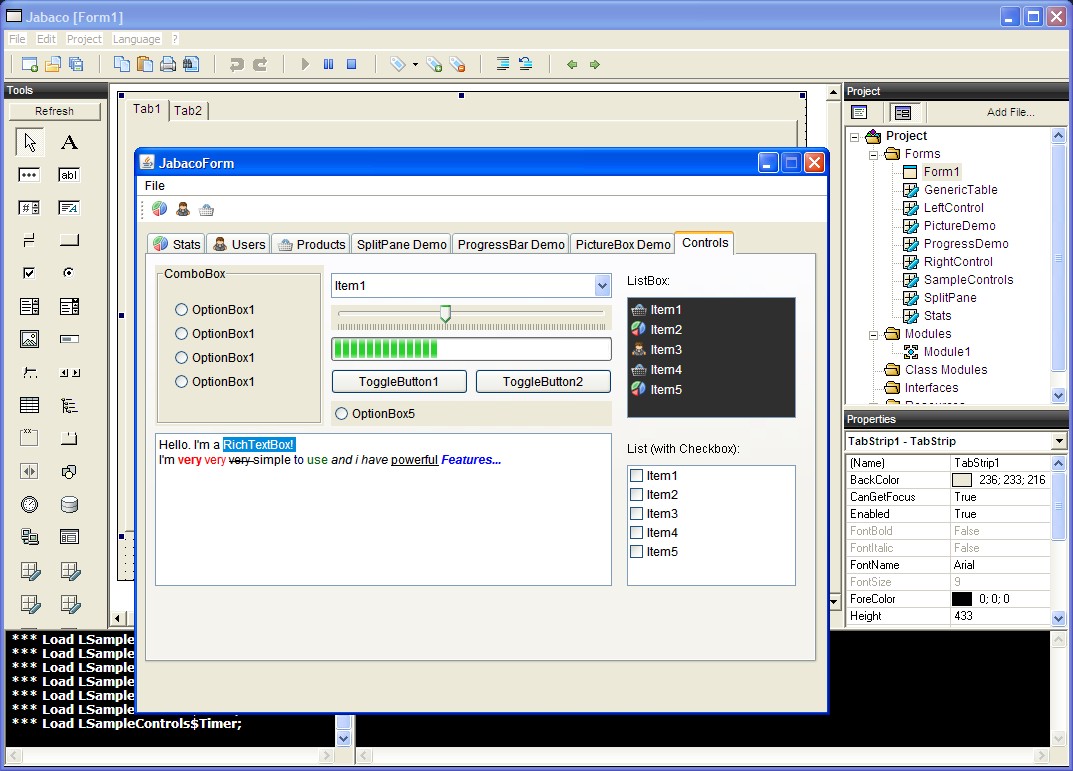Open the File menu in Jabaco
Viewport: 1073px width, 771px height.
coord(17,39)
